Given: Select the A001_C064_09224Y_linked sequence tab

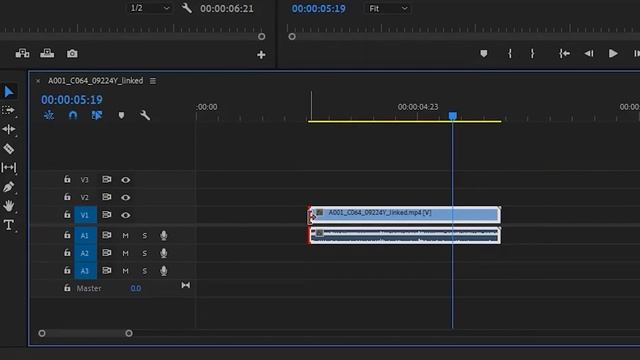Looking at the screenshot, I should 96,80.
